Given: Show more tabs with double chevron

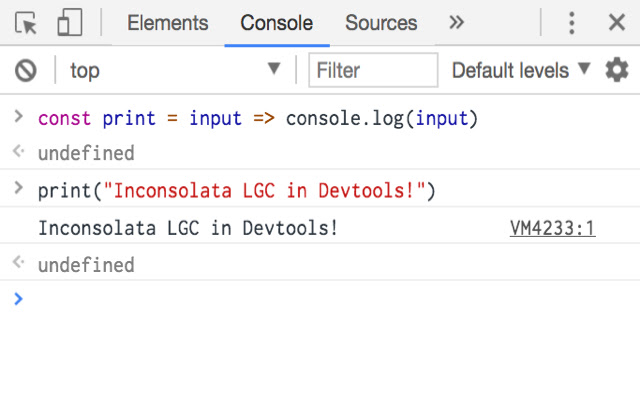Looking at the screenshot, I should click(456, 22).
